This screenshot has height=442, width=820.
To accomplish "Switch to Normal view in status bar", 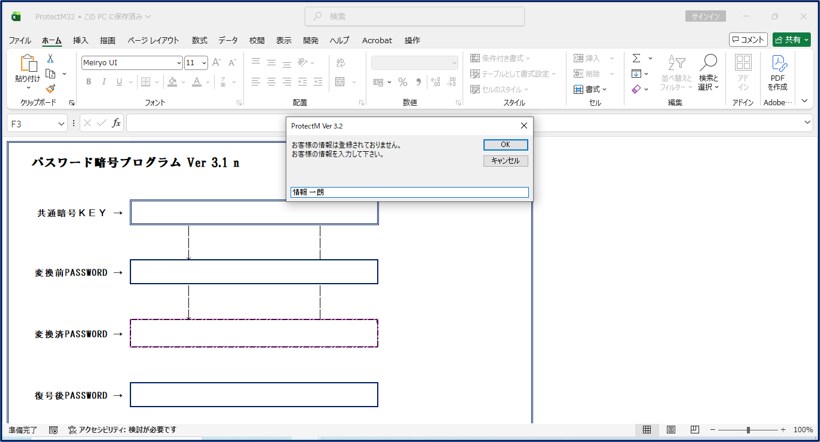I will point(647,429).
